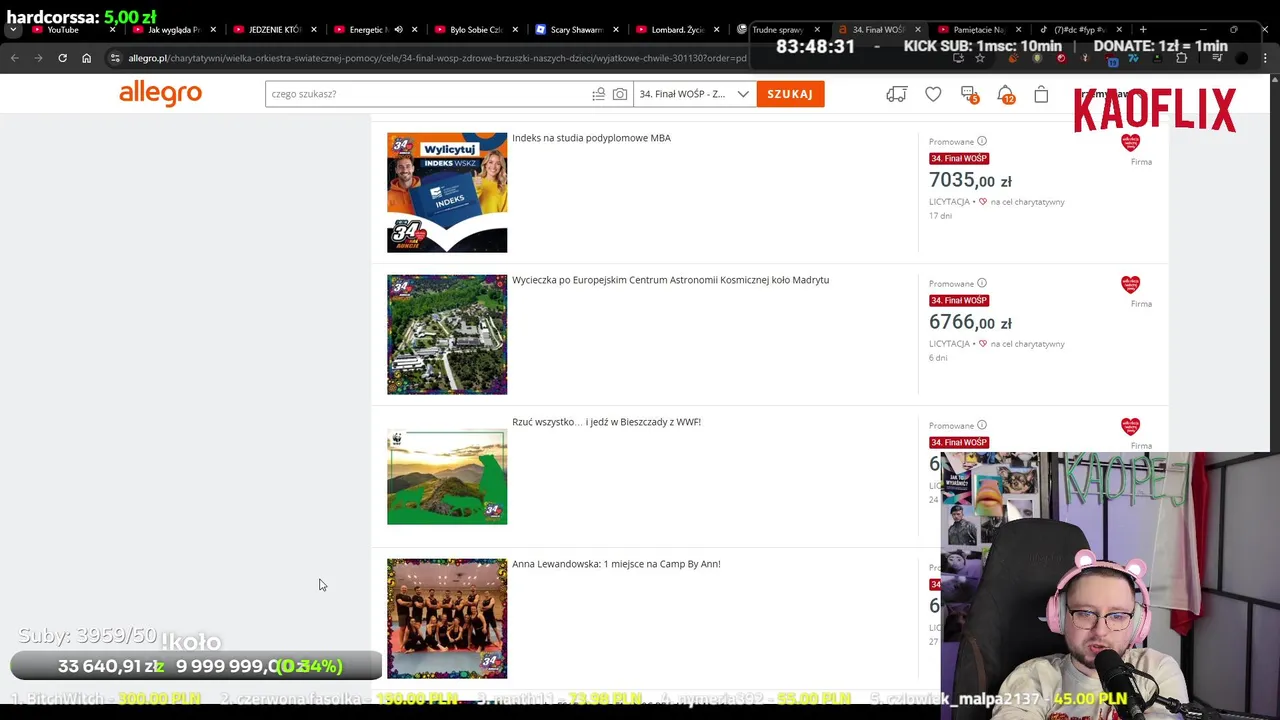Screen dimensions: 1280x720
Task: Click WOŚP heart seller logo on Madryt listing
Action: coord(1130,285)
